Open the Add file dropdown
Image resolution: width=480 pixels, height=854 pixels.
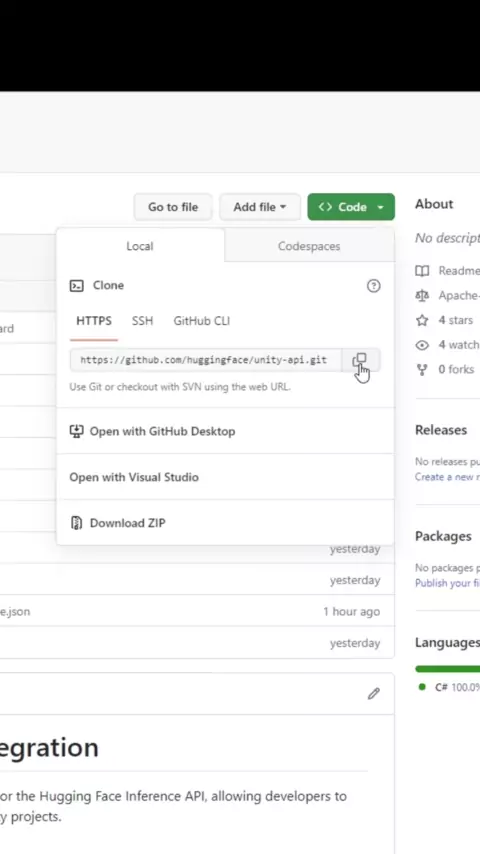(260, 207)
